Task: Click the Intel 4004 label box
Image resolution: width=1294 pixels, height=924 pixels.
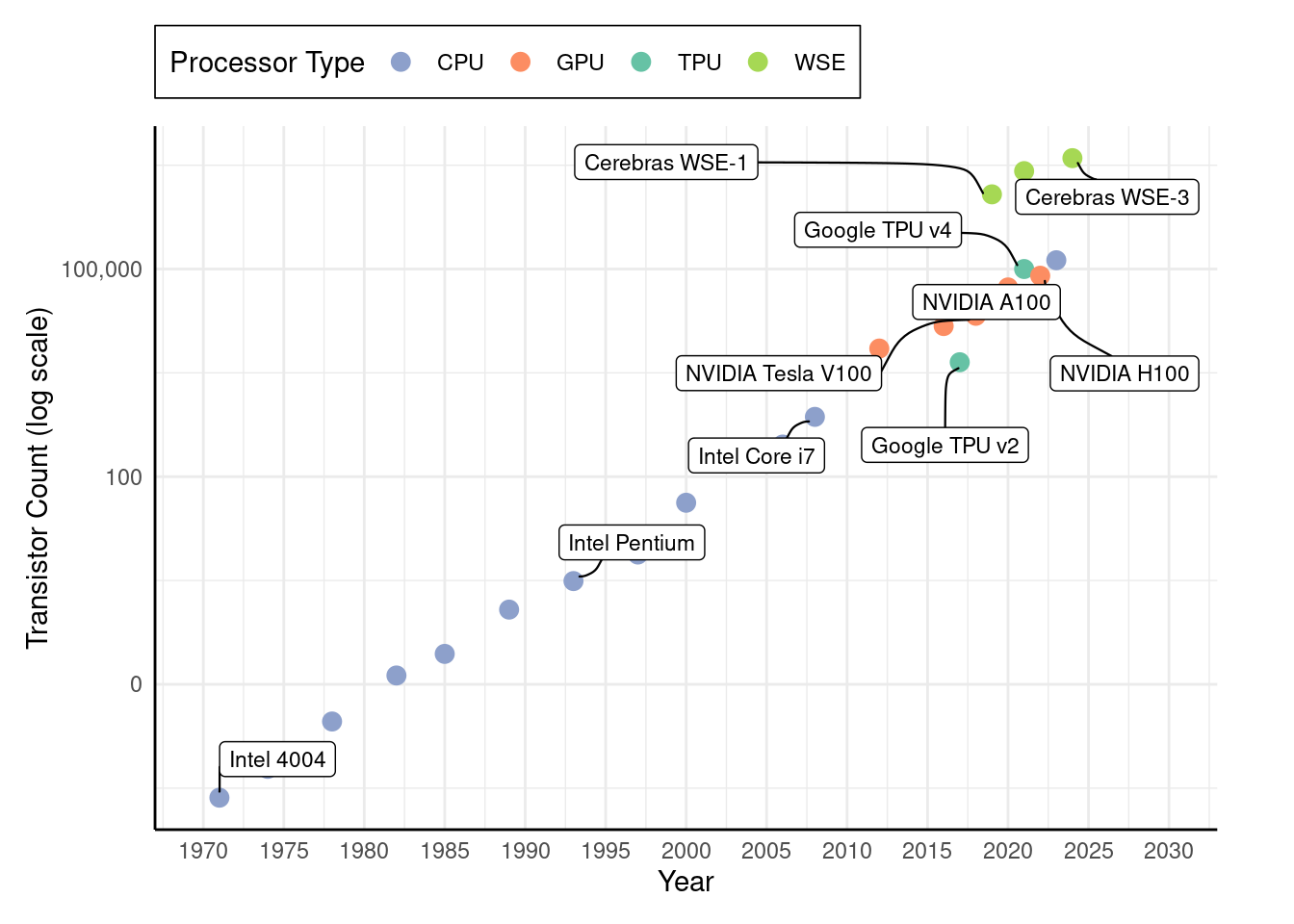Action: pyautogui.click(x=277, y=760)
